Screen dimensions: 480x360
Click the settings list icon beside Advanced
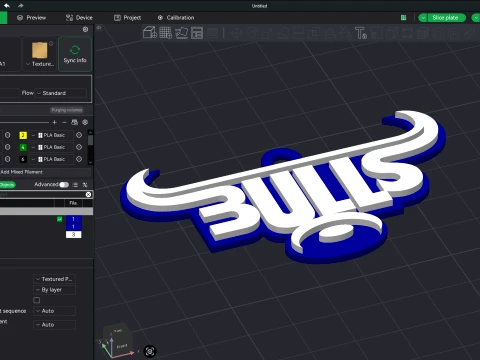coord(75,185)
